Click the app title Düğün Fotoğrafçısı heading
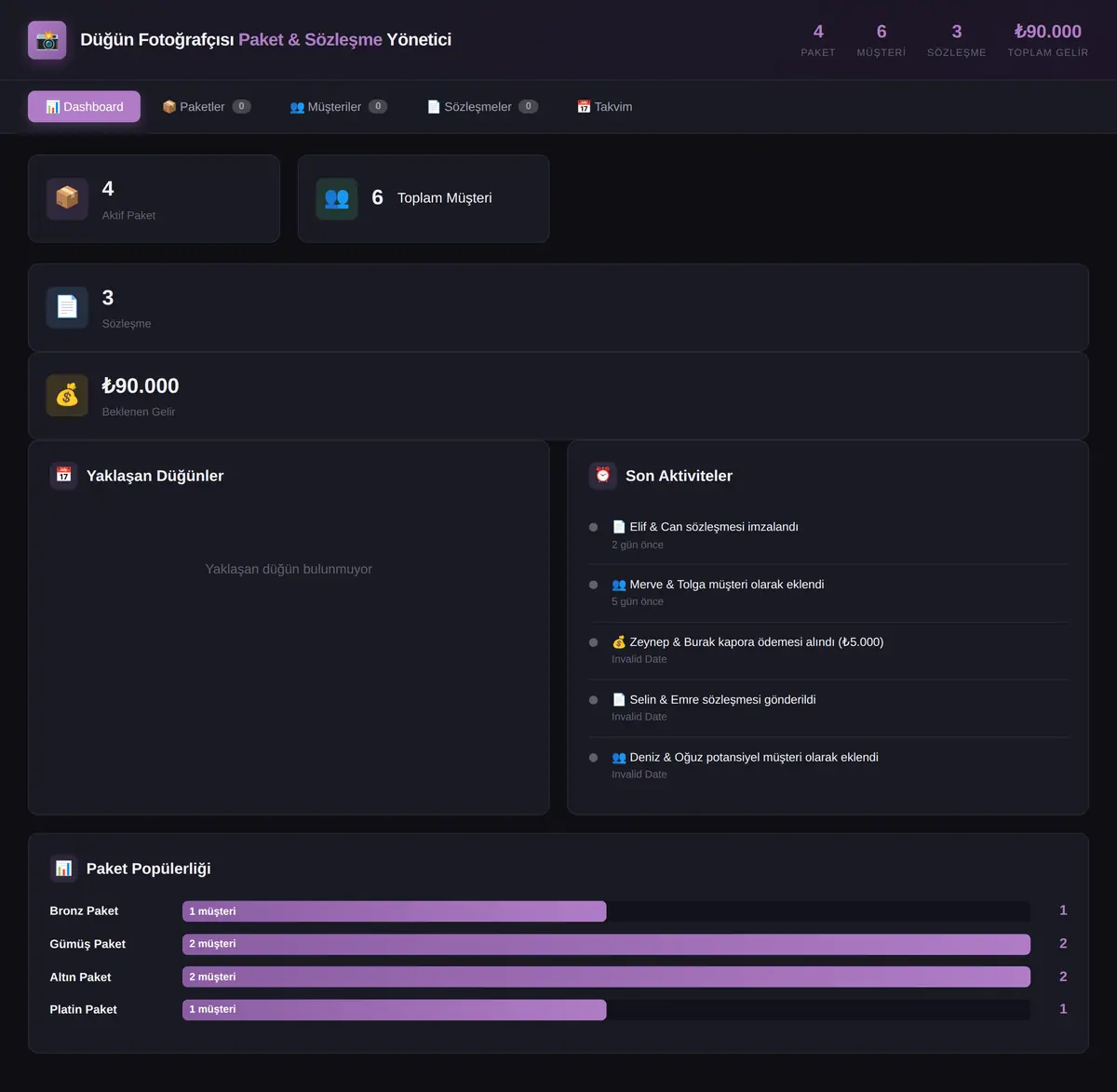The height and width of the screenshot is (1092, 1117). (266, 40)
